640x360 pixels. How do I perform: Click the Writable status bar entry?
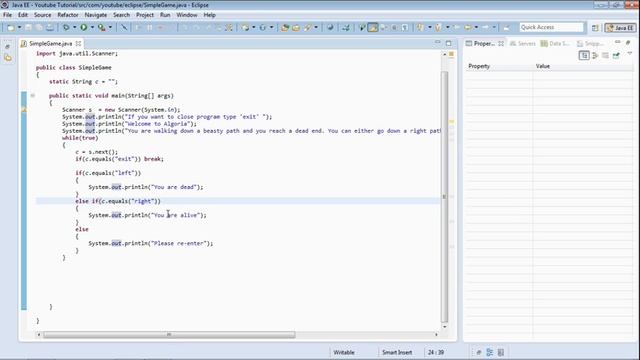tap(344, 352)
